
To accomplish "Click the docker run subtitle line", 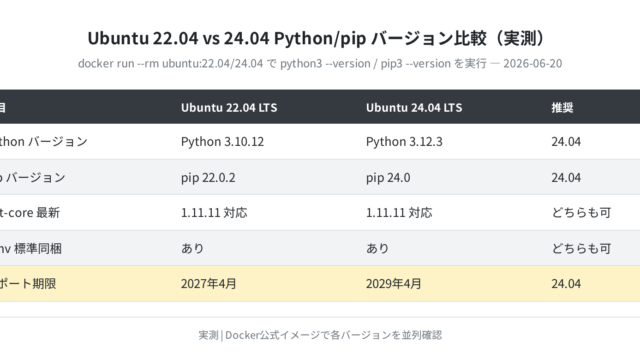I will coord(320,64).
